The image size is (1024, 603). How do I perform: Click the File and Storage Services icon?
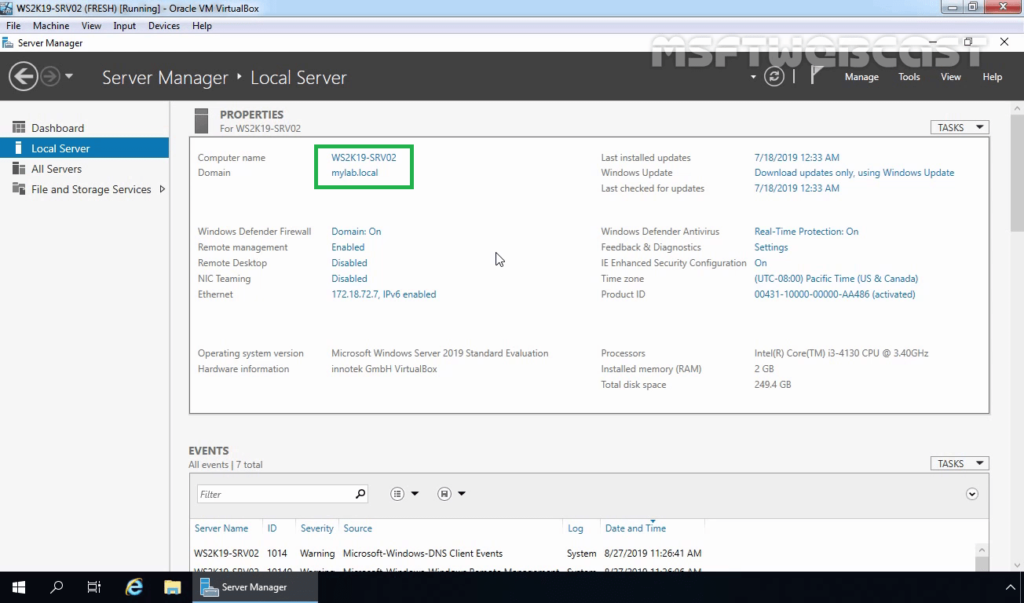[18, 189]
